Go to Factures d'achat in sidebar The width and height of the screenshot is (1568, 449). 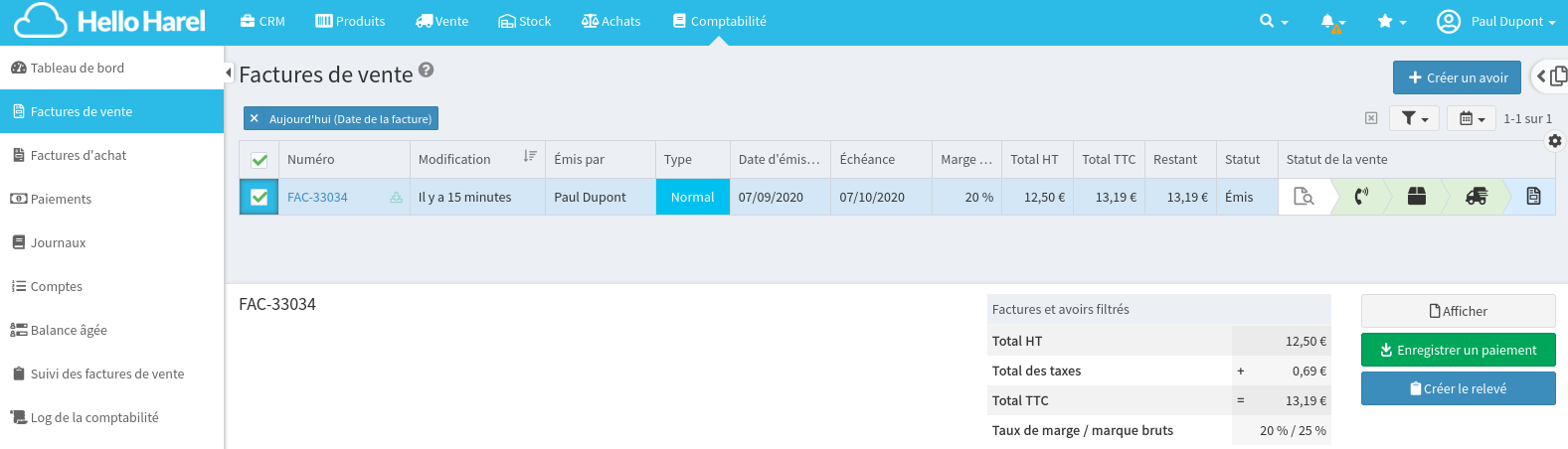tap(79, 155)
